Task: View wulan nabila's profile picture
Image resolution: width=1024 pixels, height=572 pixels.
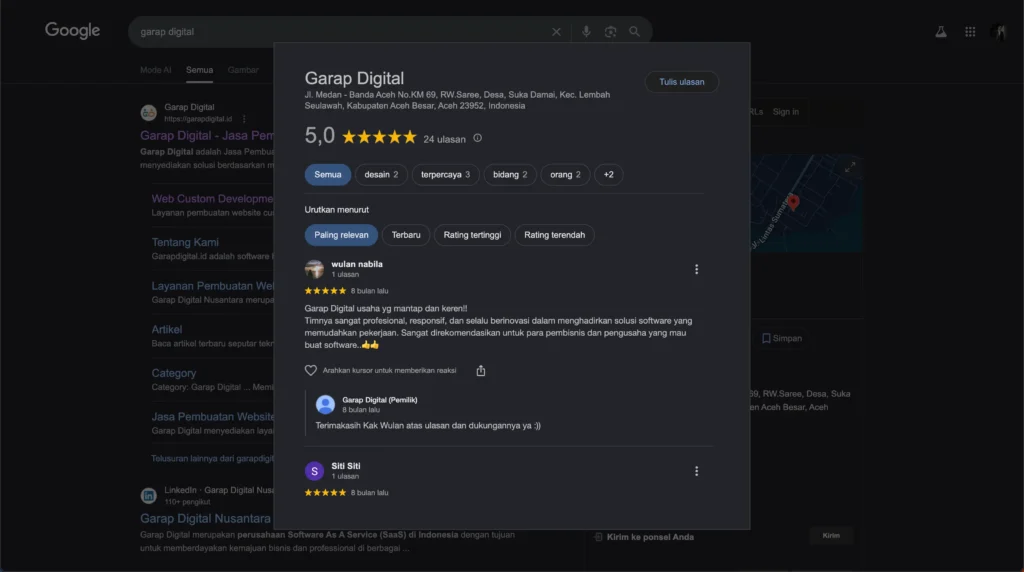Action: (x=314, y=269)
